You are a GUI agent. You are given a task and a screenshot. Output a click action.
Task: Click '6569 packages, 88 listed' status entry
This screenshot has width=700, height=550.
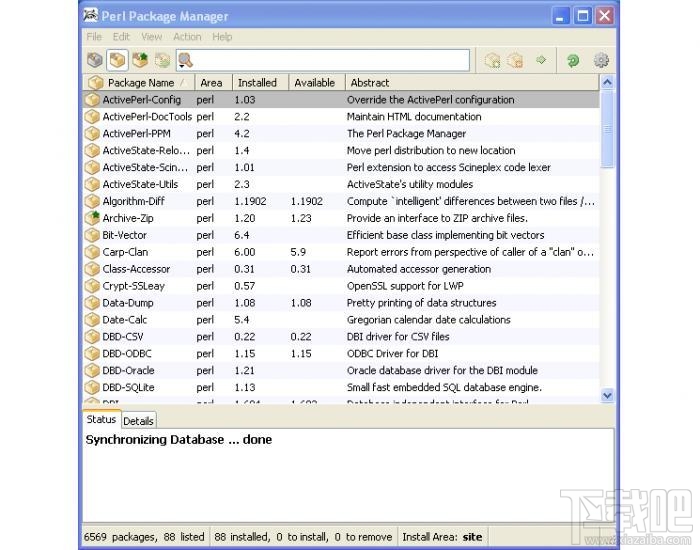pos(144,537)
